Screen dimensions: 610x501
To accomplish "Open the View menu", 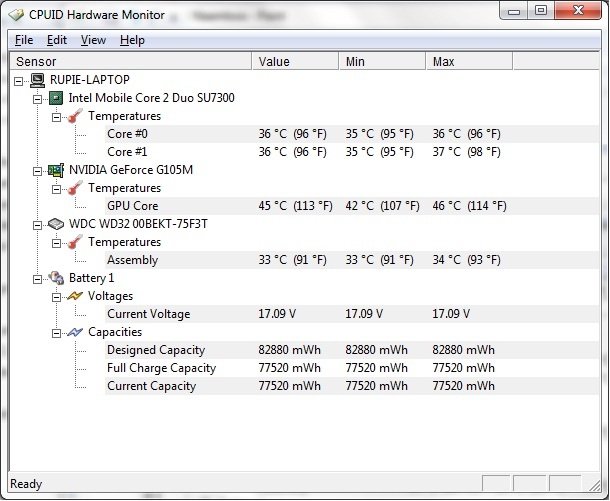I will pos(93,40).
